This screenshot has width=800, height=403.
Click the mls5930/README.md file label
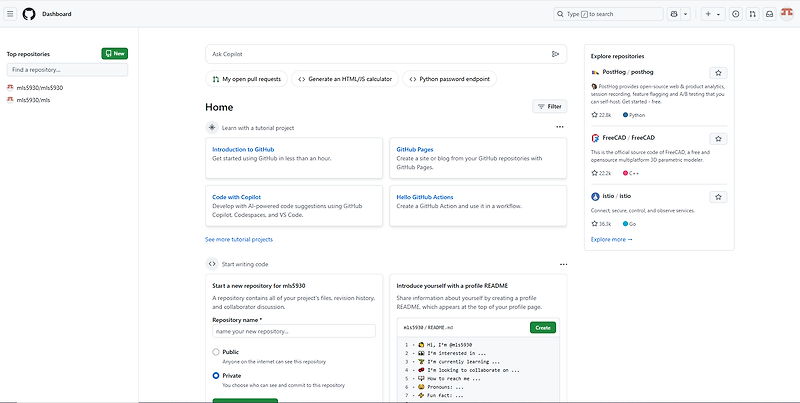(428, 328)
